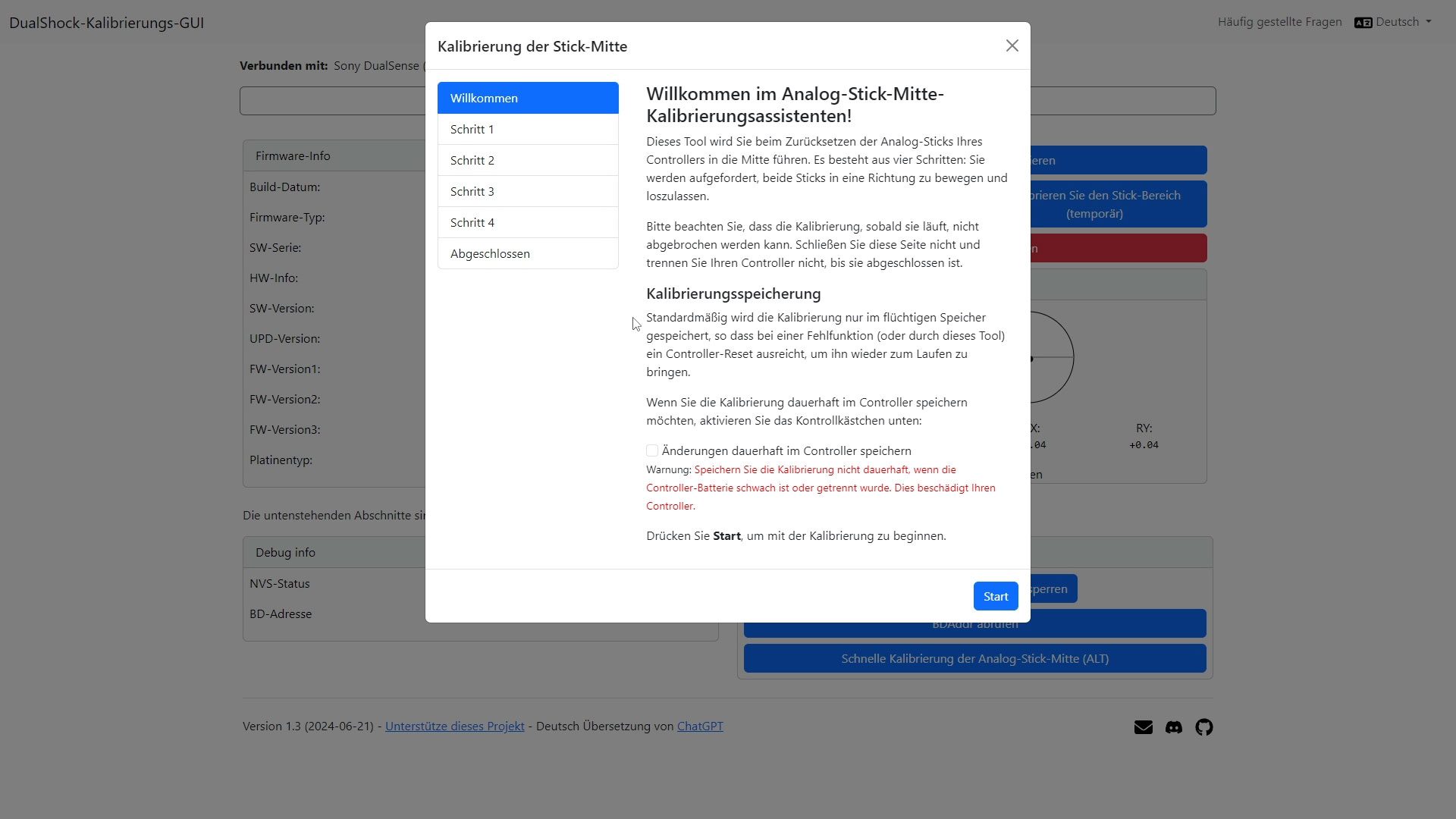The height and width of the screenshot is (819, 1456).
Task: Select the Willkommen tab
Action: coord(528,98)
